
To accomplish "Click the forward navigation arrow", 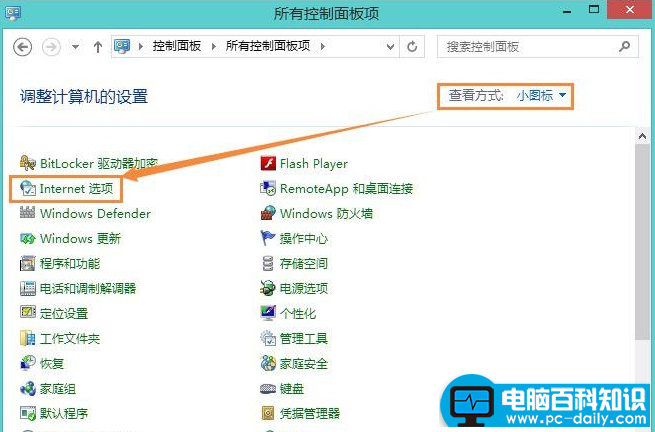I will coord(51,47).
